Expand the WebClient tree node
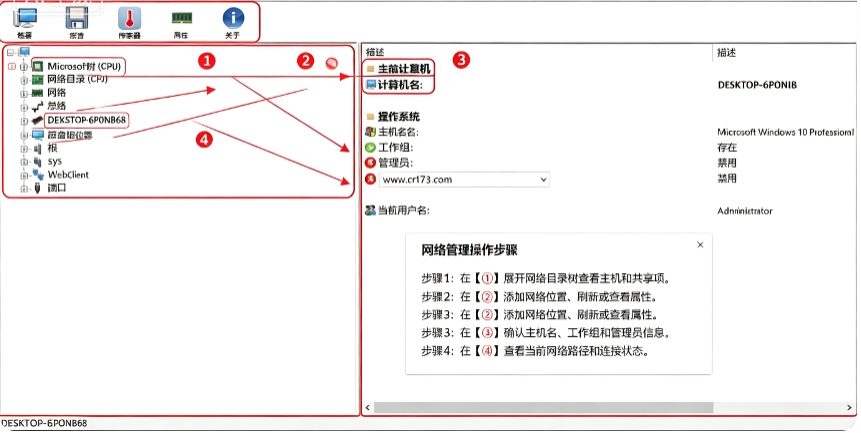 click(24, 176)
